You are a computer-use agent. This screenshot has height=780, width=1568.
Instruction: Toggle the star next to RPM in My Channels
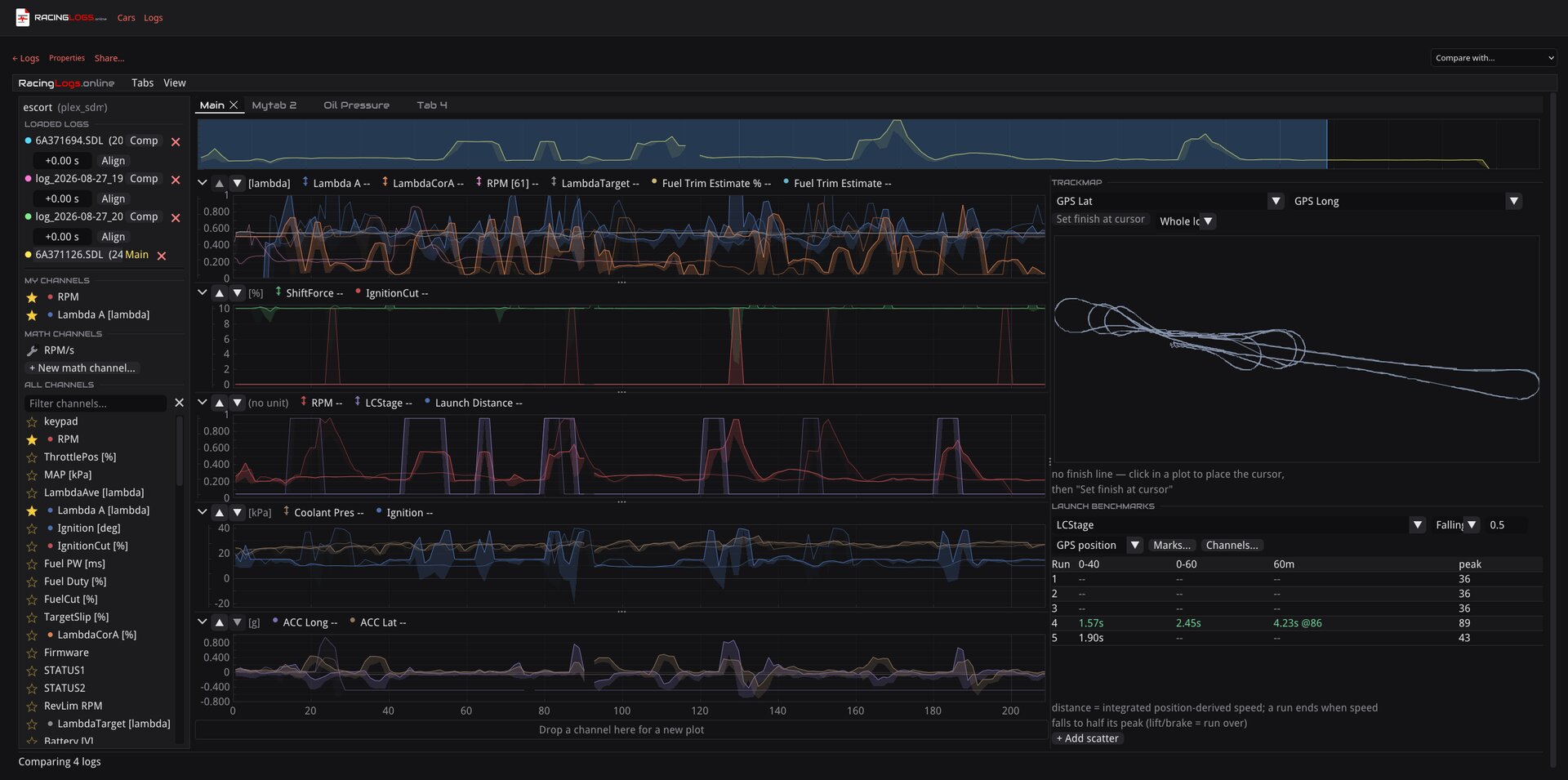(32, 297)
